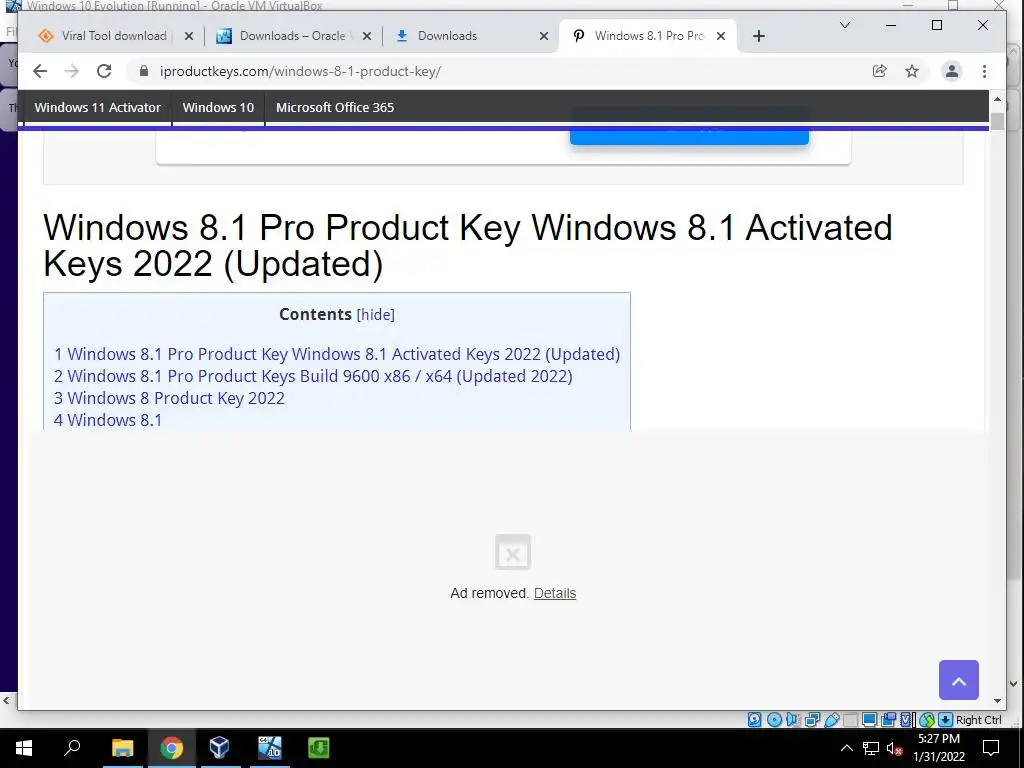Screen dimensions: 1024x768
Task: Open Windows 11 Activator menu item
Action: [97, 107]
